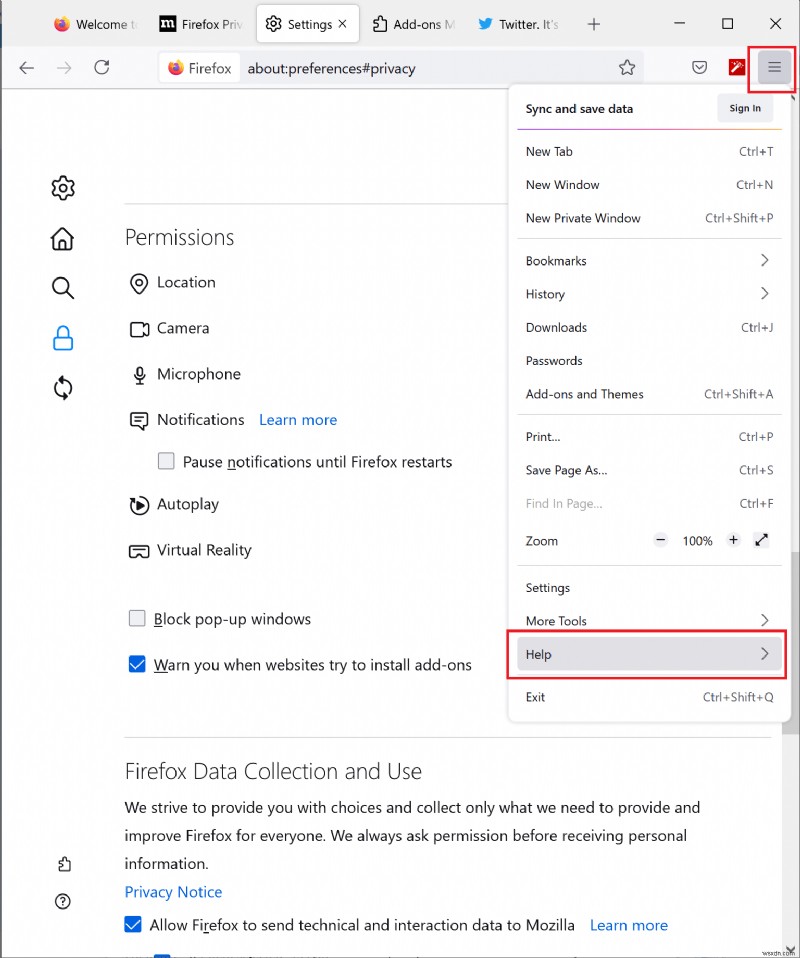Increase zoom with the plus button
This screenshot has width=800, height=958.
point(733,540)
